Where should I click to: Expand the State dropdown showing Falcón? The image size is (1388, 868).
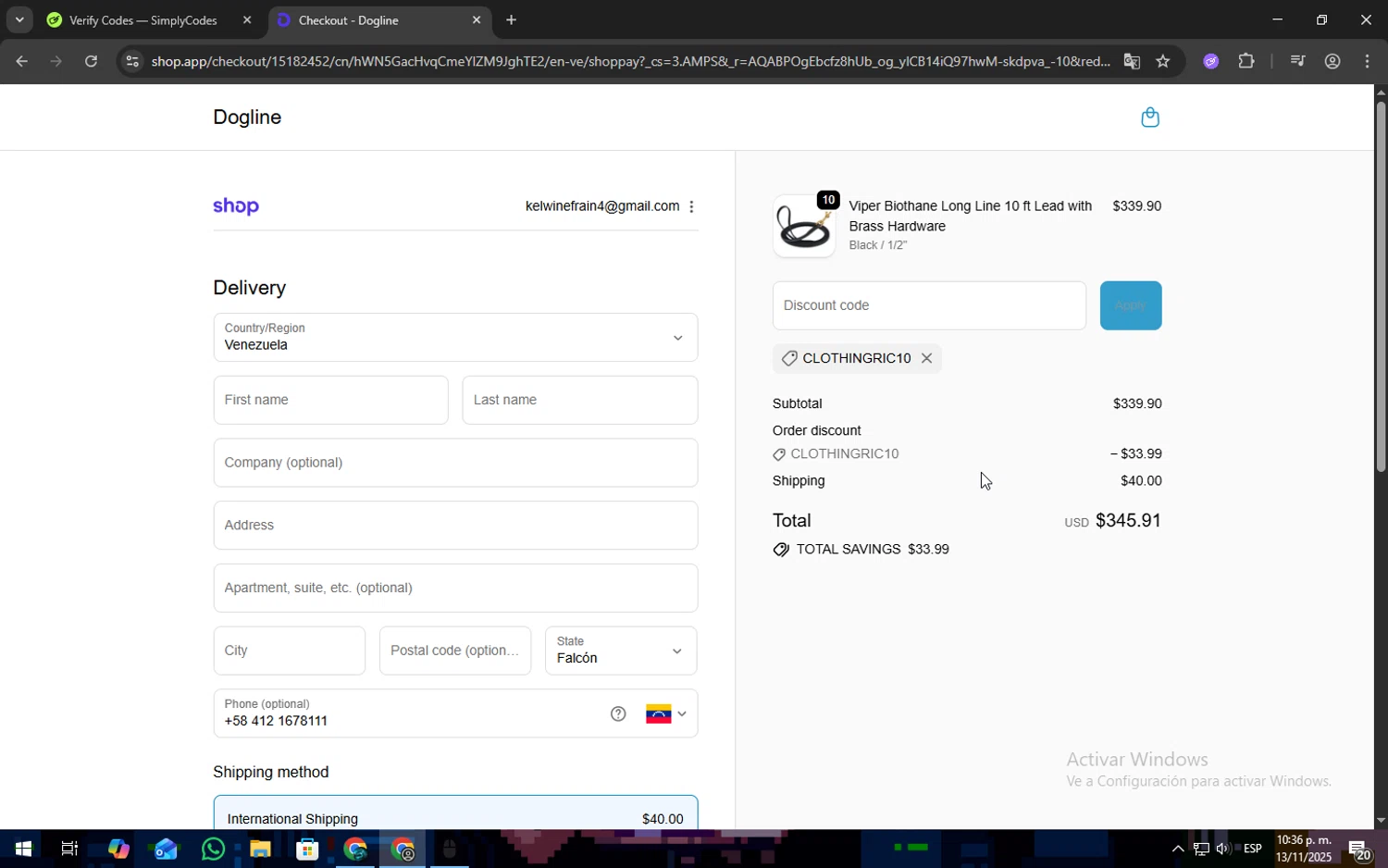pos(621,651)
